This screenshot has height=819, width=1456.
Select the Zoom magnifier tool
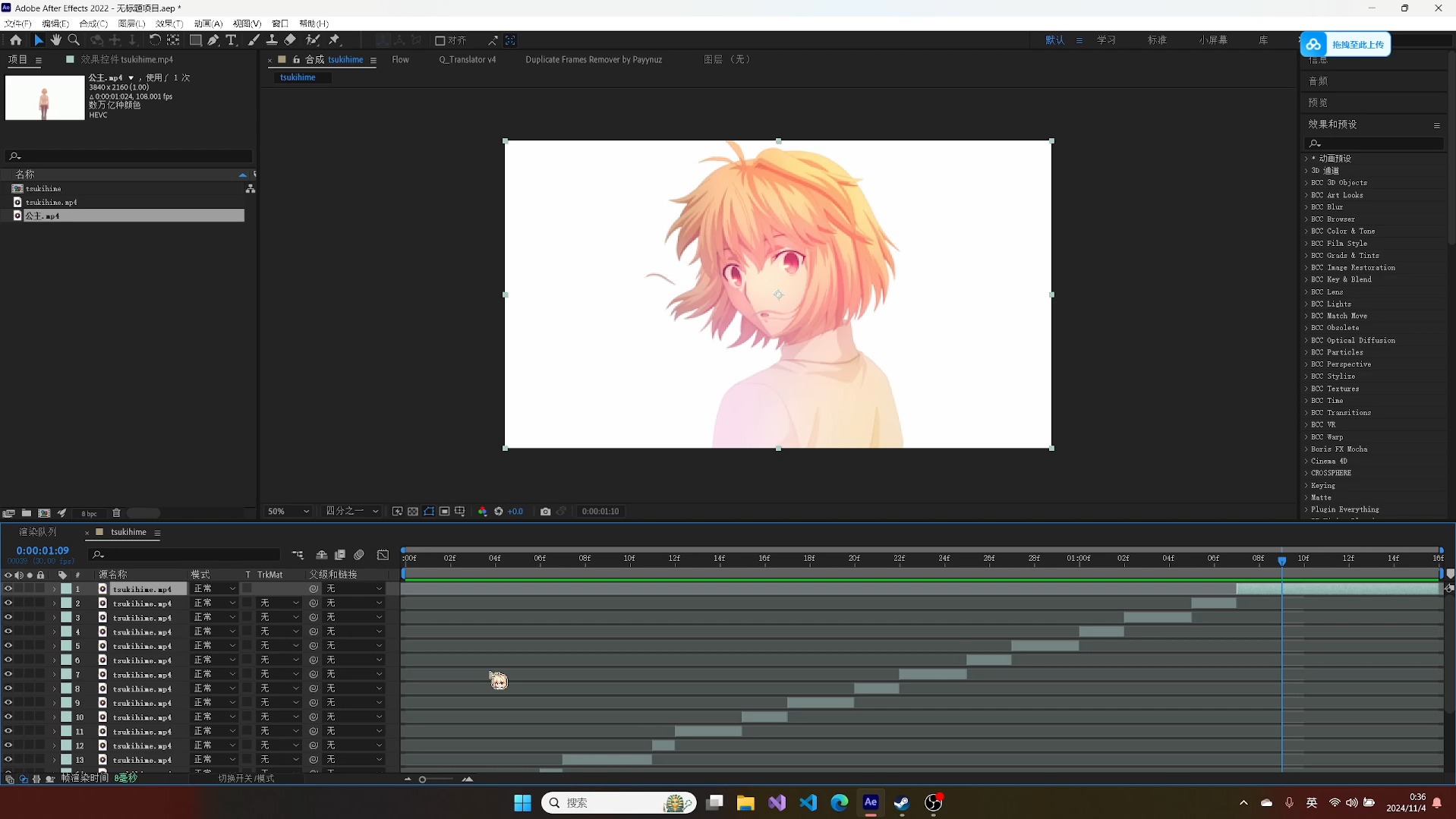coord(74,40)
